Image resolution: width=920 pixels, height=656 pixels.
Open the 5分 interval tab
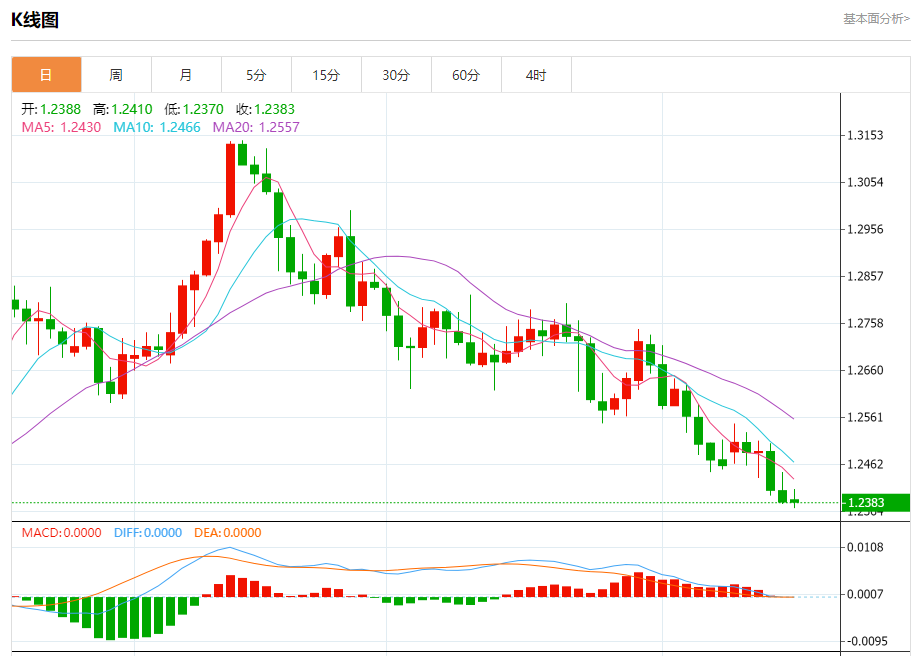(256, 75)
